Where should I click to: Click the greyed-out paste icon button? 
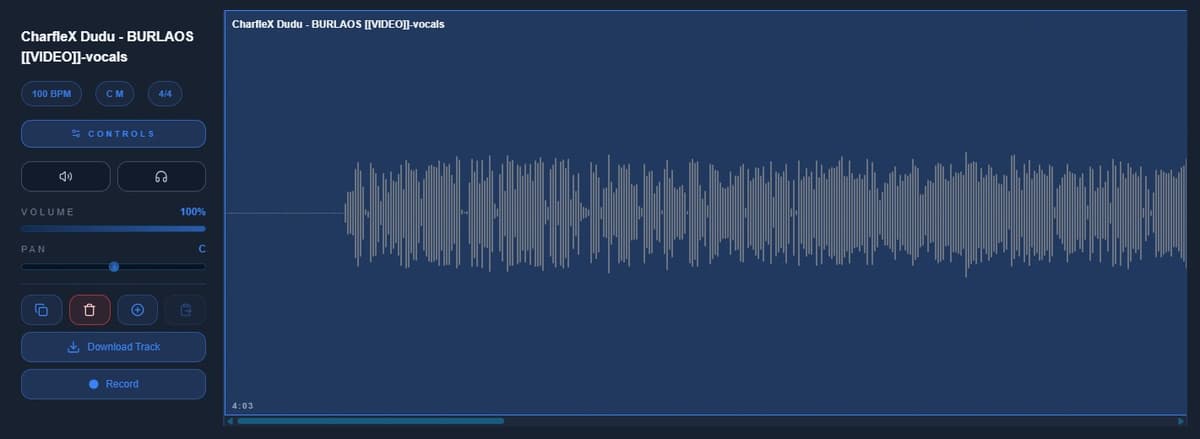click(x=185, y=310)
